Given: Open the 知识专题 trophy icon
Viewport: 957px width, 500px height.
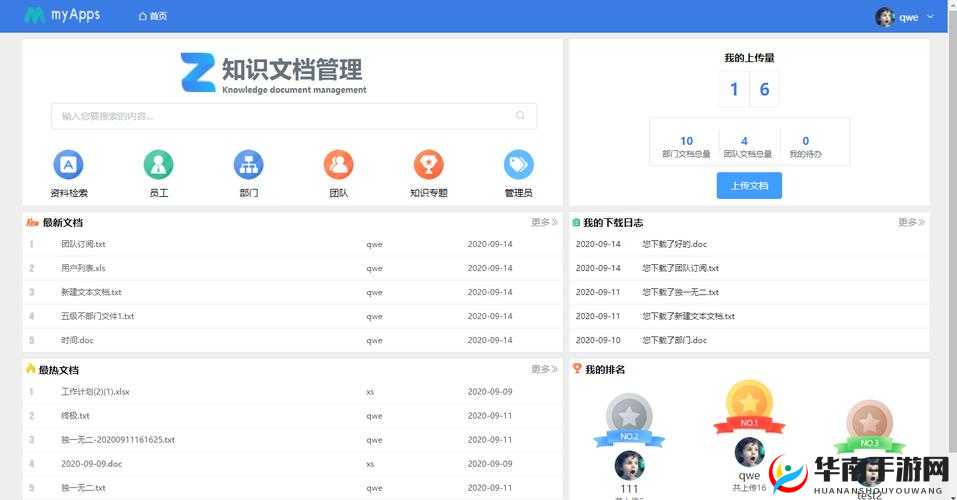Looking at the screenshot, I should point(428,164).
